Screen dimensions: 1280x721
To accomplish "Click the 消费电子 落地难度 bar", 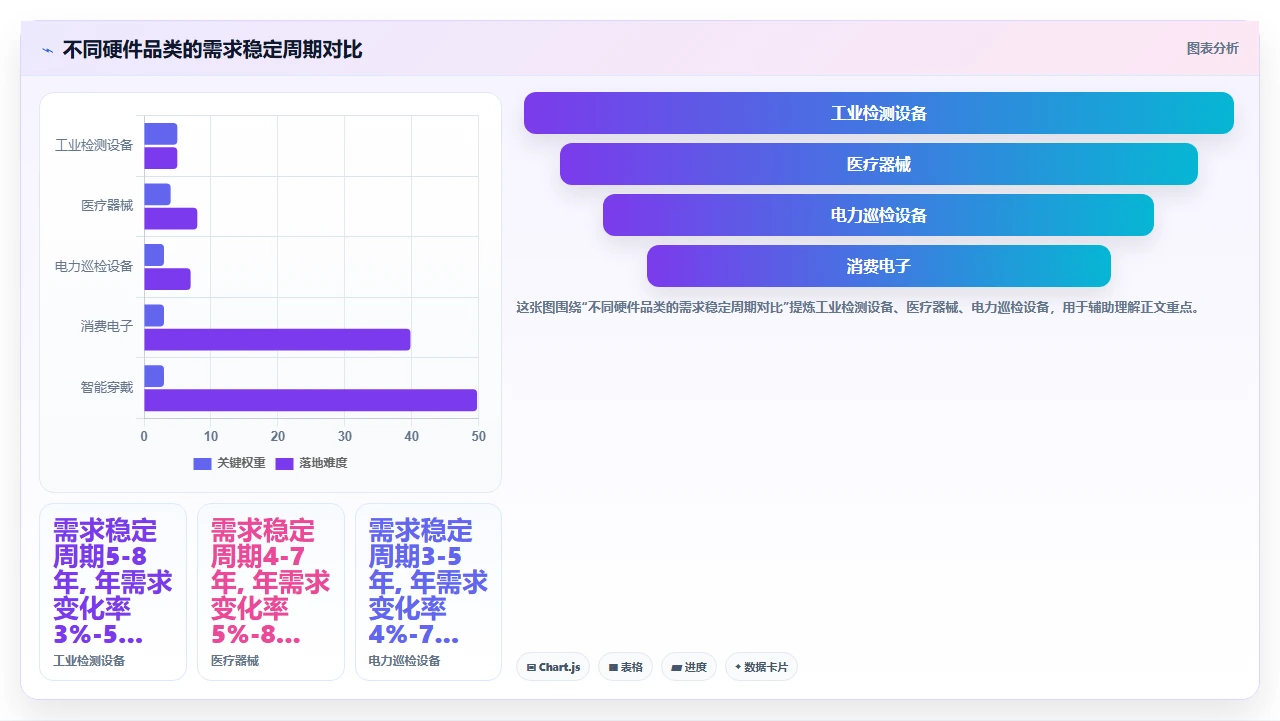I will [x=277, y=340].
